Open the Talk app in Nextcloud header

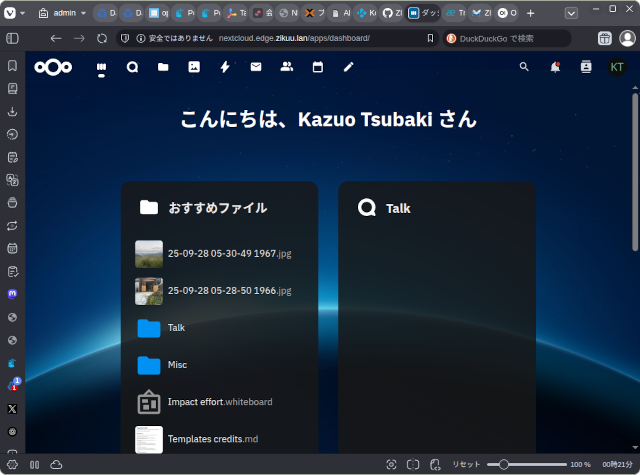point(132,67)
